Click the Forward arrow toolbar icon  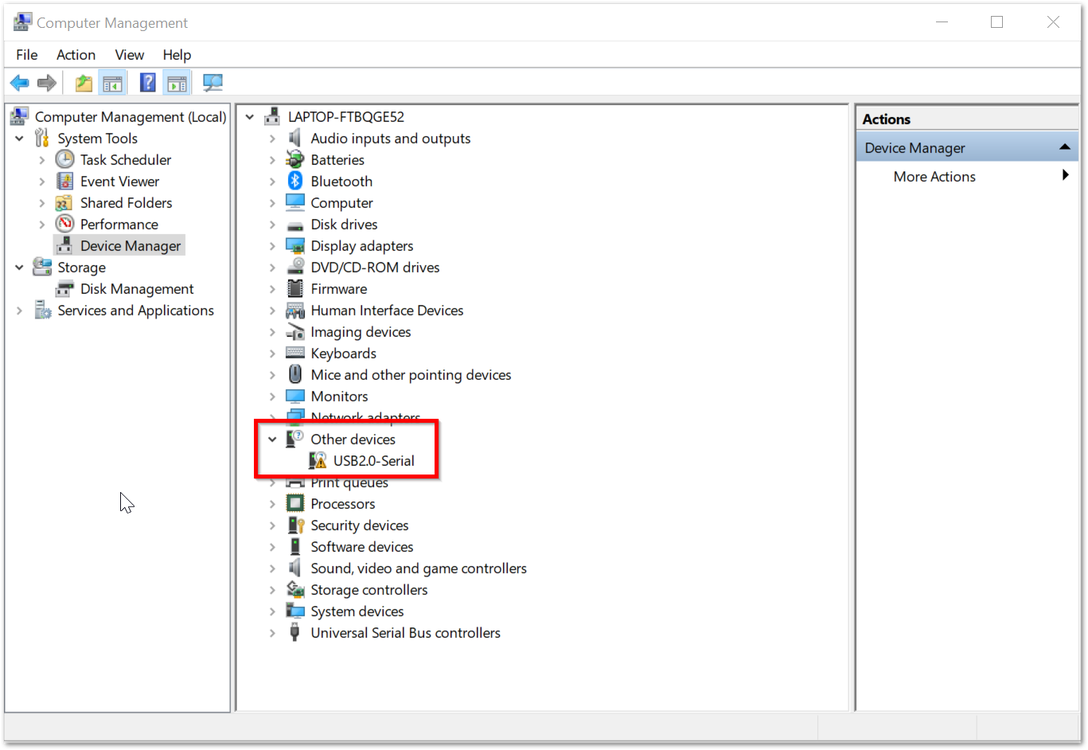click(x=46, y=83)
